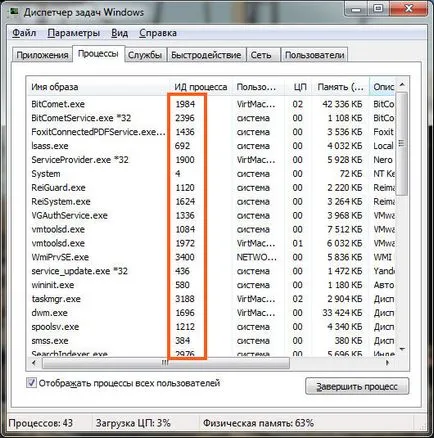Sort by ИД процесса column header
The height and width of the screenshot is (438, 434).
201,87
